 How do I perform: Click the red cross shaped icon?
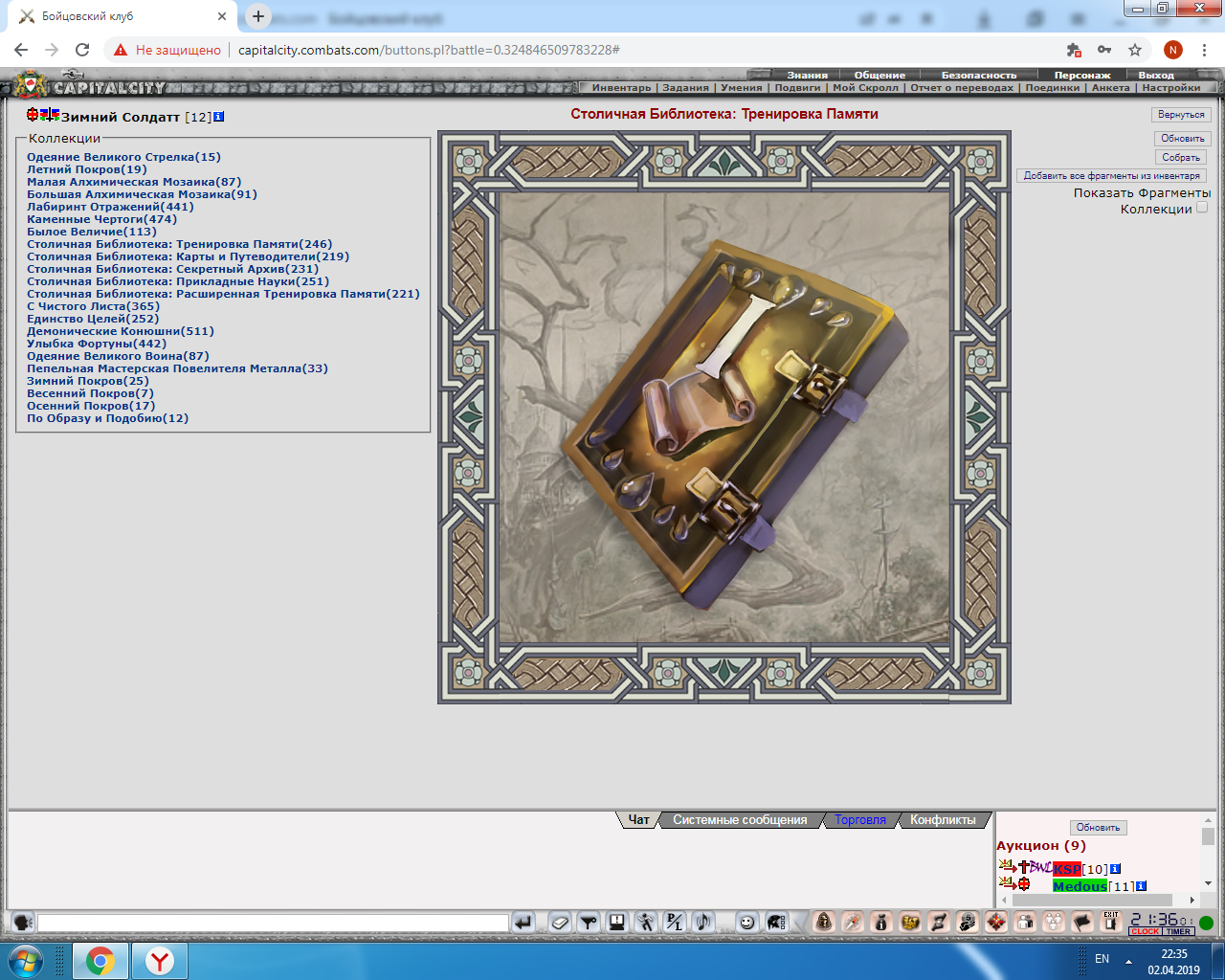tap(996, 922)
